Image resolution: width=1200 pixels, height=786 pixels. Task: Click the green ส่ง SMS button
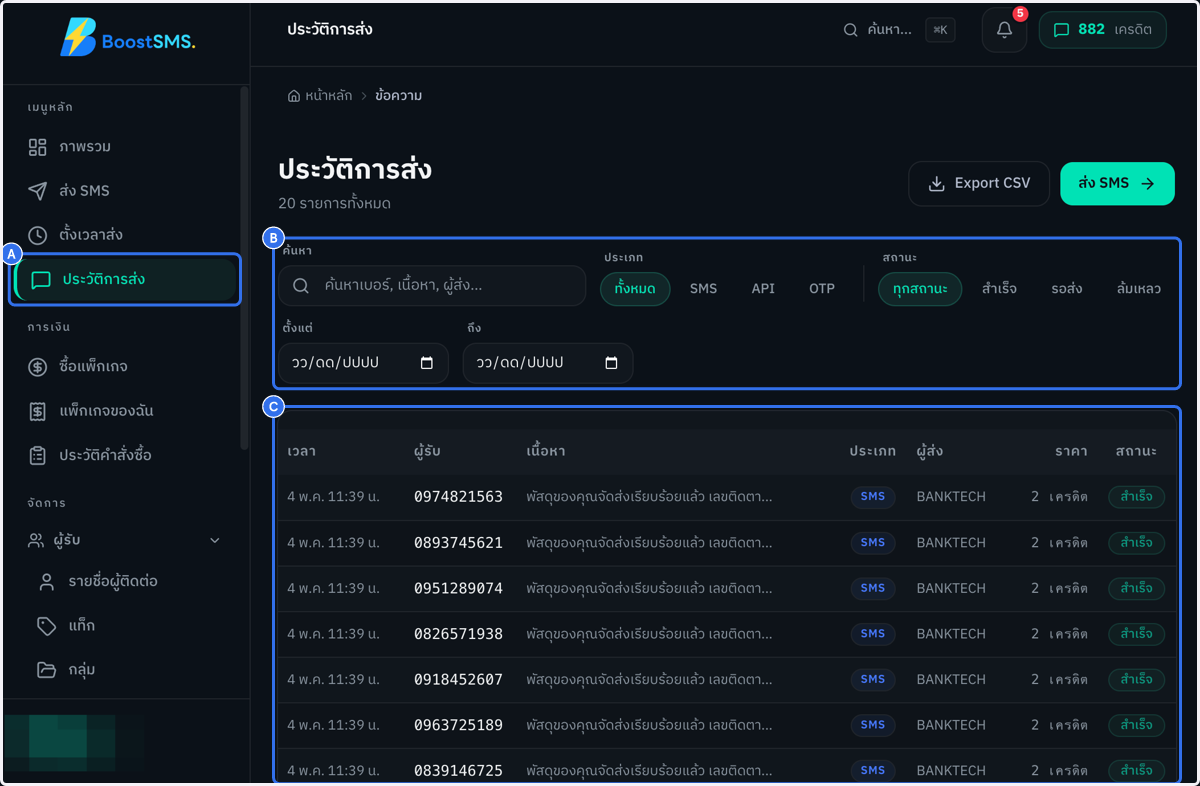pyautogui.click(x=1117, y=184)
